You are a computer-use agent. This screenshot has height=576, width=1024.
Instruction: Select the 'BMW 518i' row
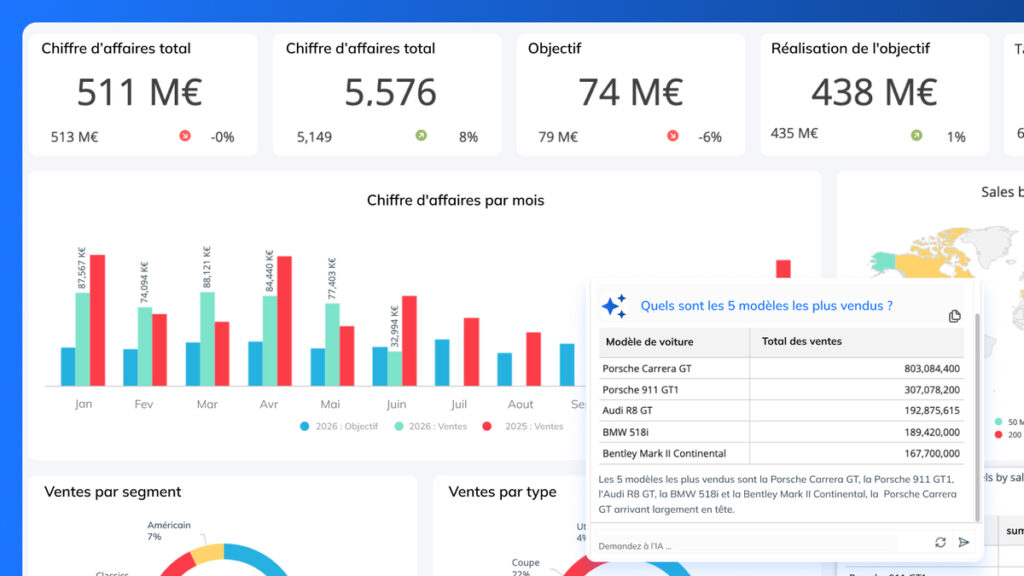pyautogui.click(x=781, y=432)
